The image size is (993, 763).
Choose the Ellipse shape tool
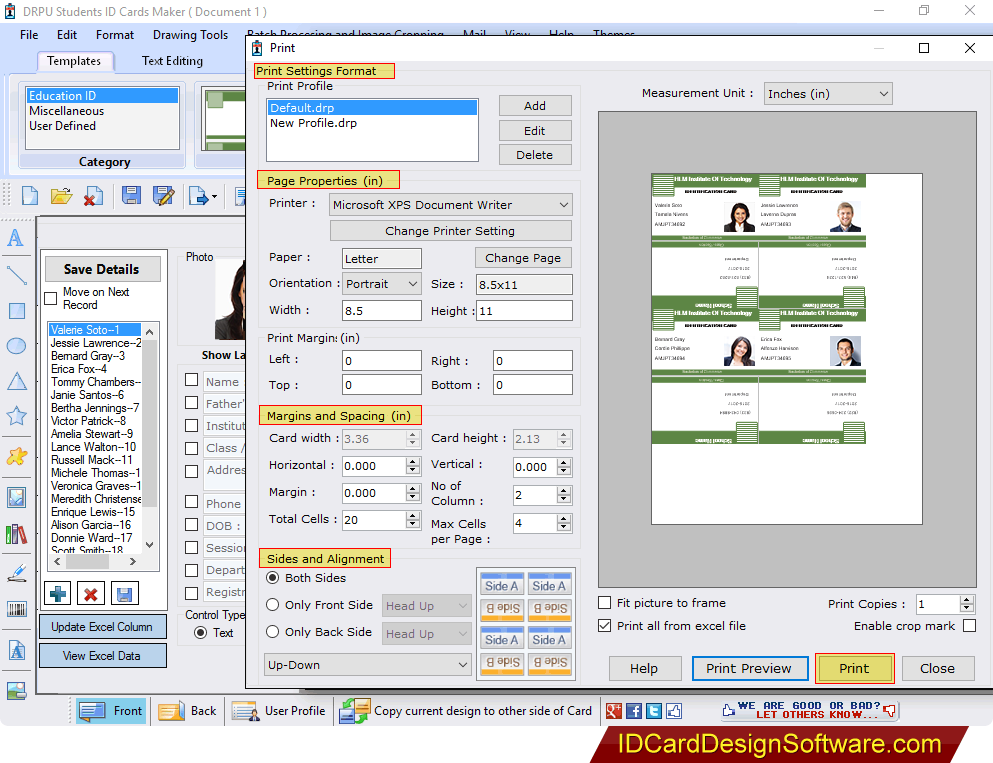tap(15, 345)
